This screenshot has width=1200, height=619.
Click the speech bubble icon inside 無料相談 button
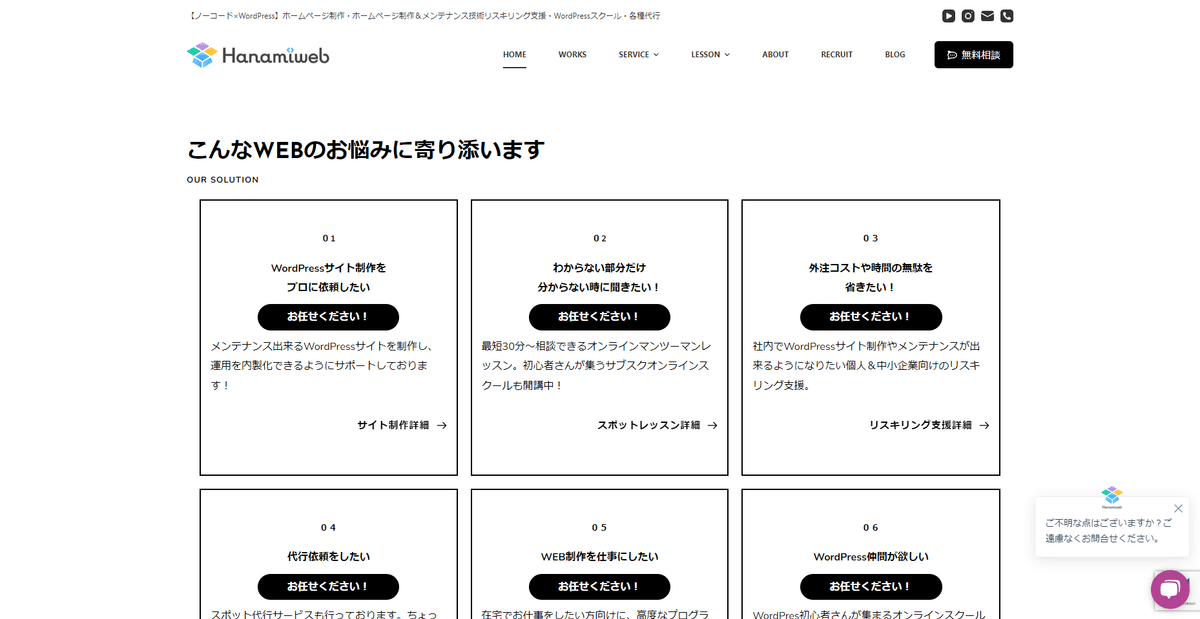[950, 54]
